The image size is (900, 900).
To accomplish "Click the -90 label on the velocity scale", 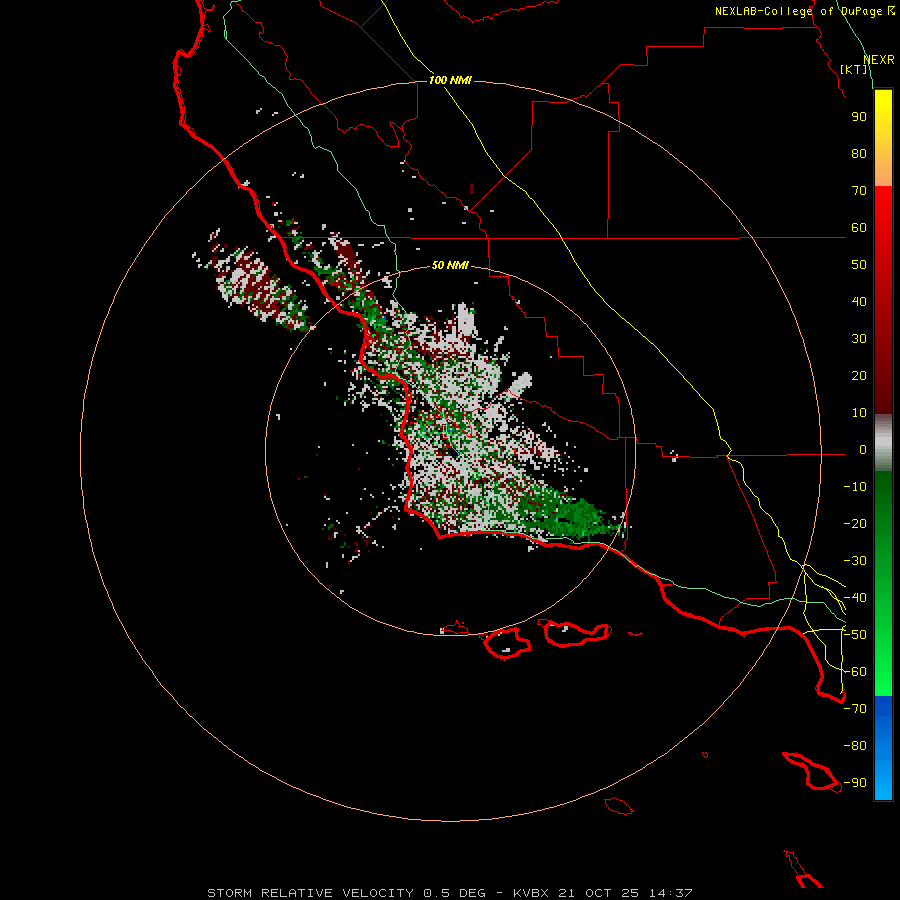I will [855, 783].
